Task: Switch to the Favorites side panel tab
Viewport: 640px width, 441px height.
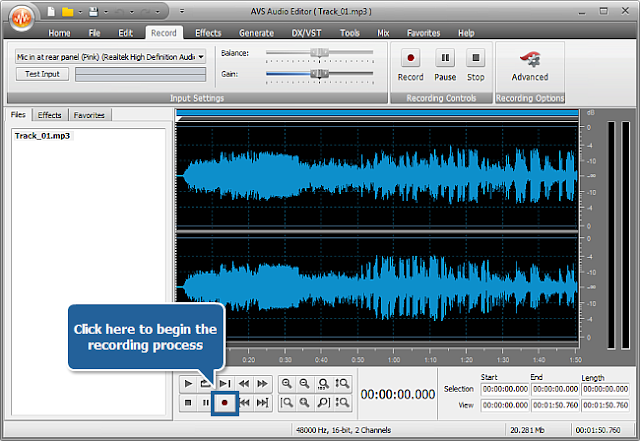Action: tap(89, 115)
